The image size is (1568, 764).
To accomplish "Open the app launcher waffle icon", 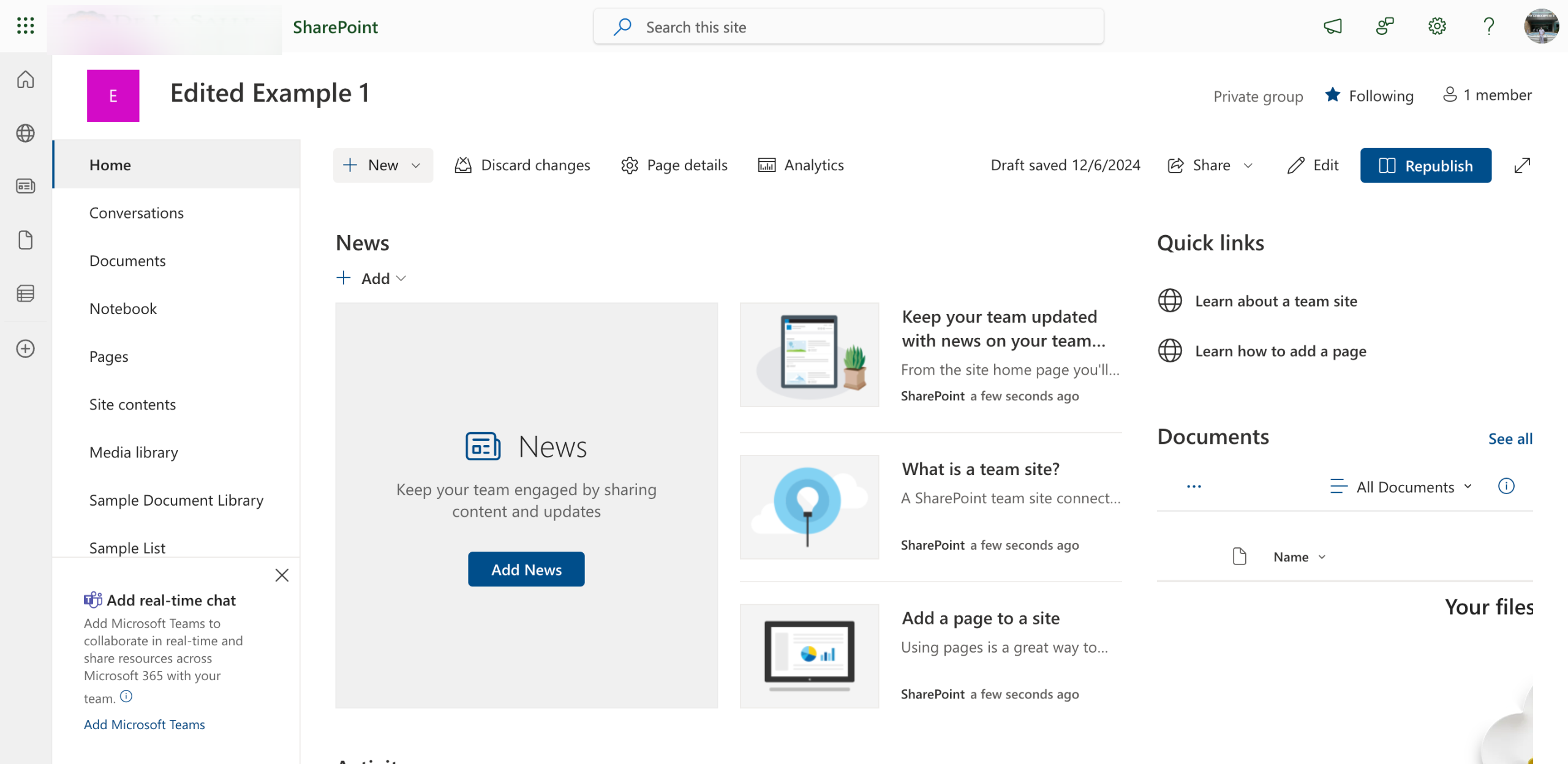I will point(25,26).
